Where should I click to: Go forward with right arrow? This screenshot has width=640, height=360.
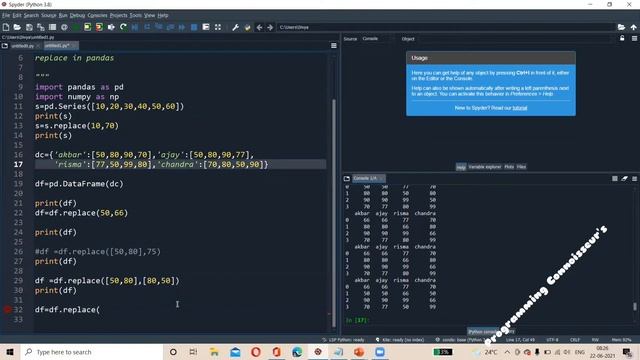270,27
